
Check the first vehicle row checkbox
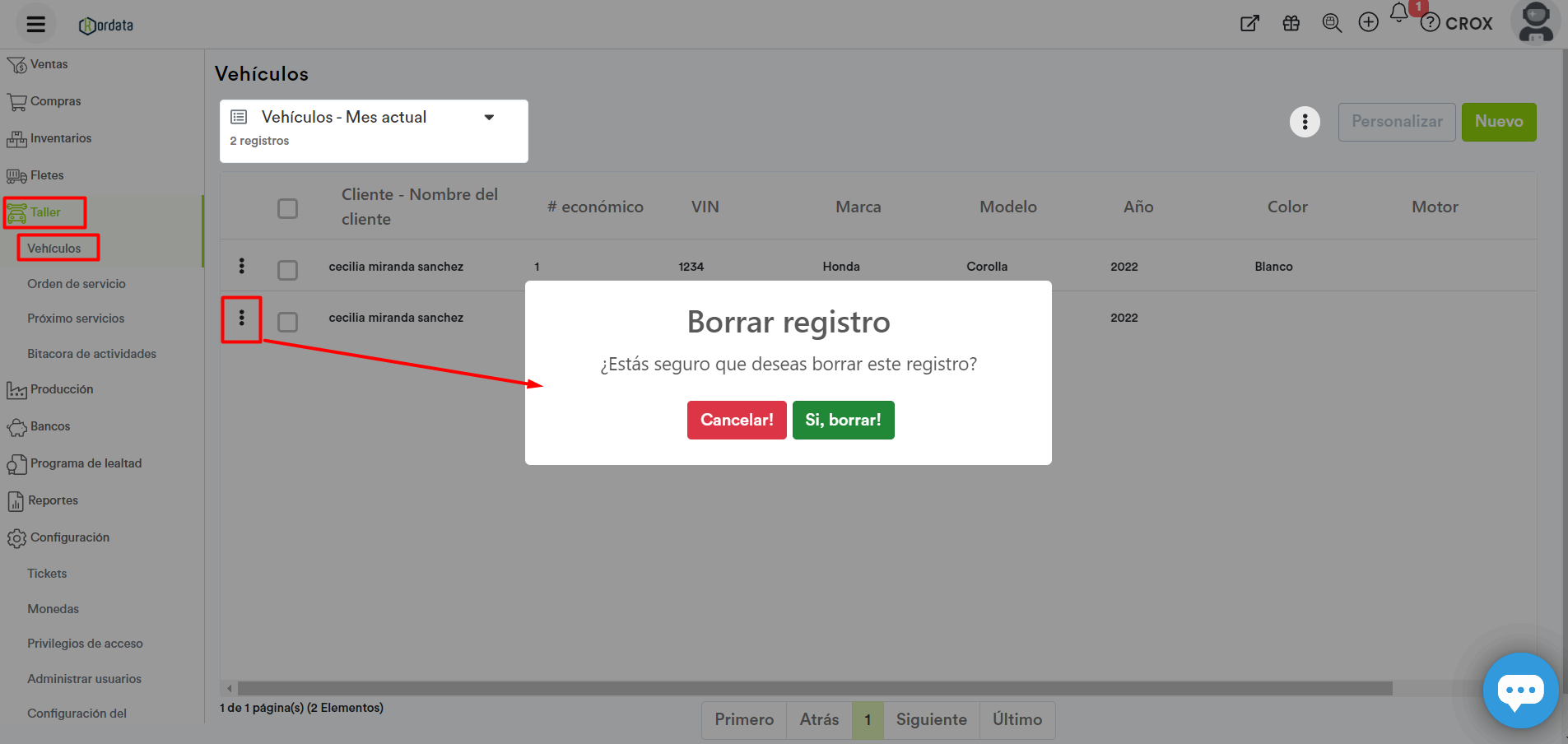pos(287,270)
